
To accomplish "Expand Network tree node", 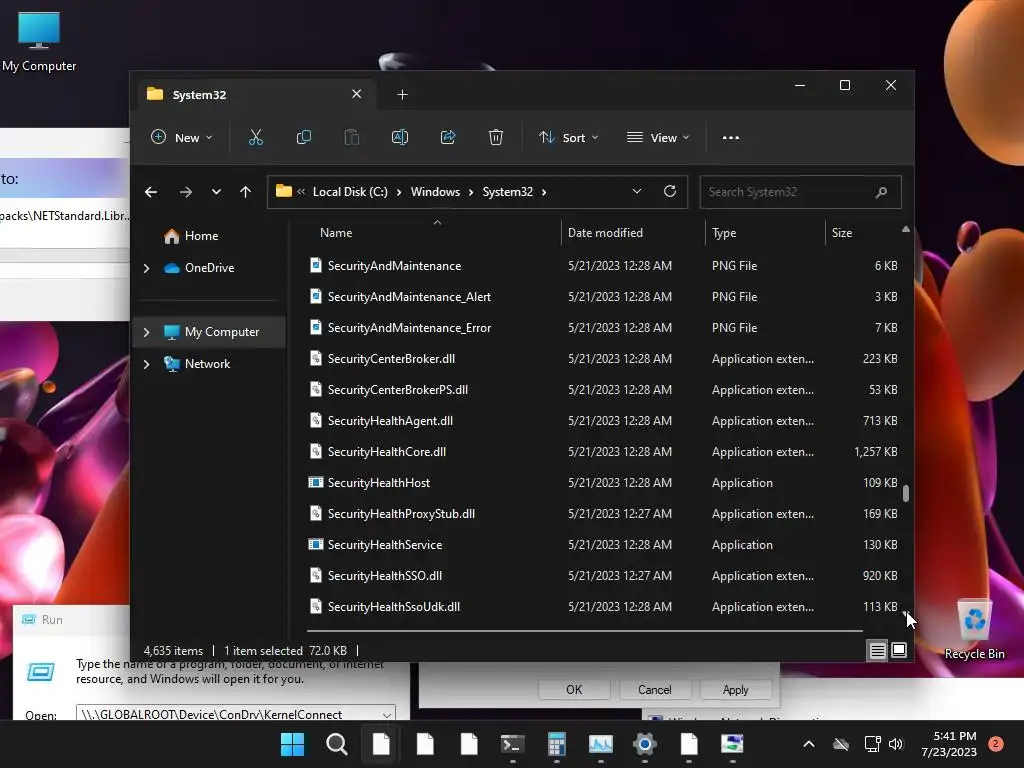I will tap(146, 364).
